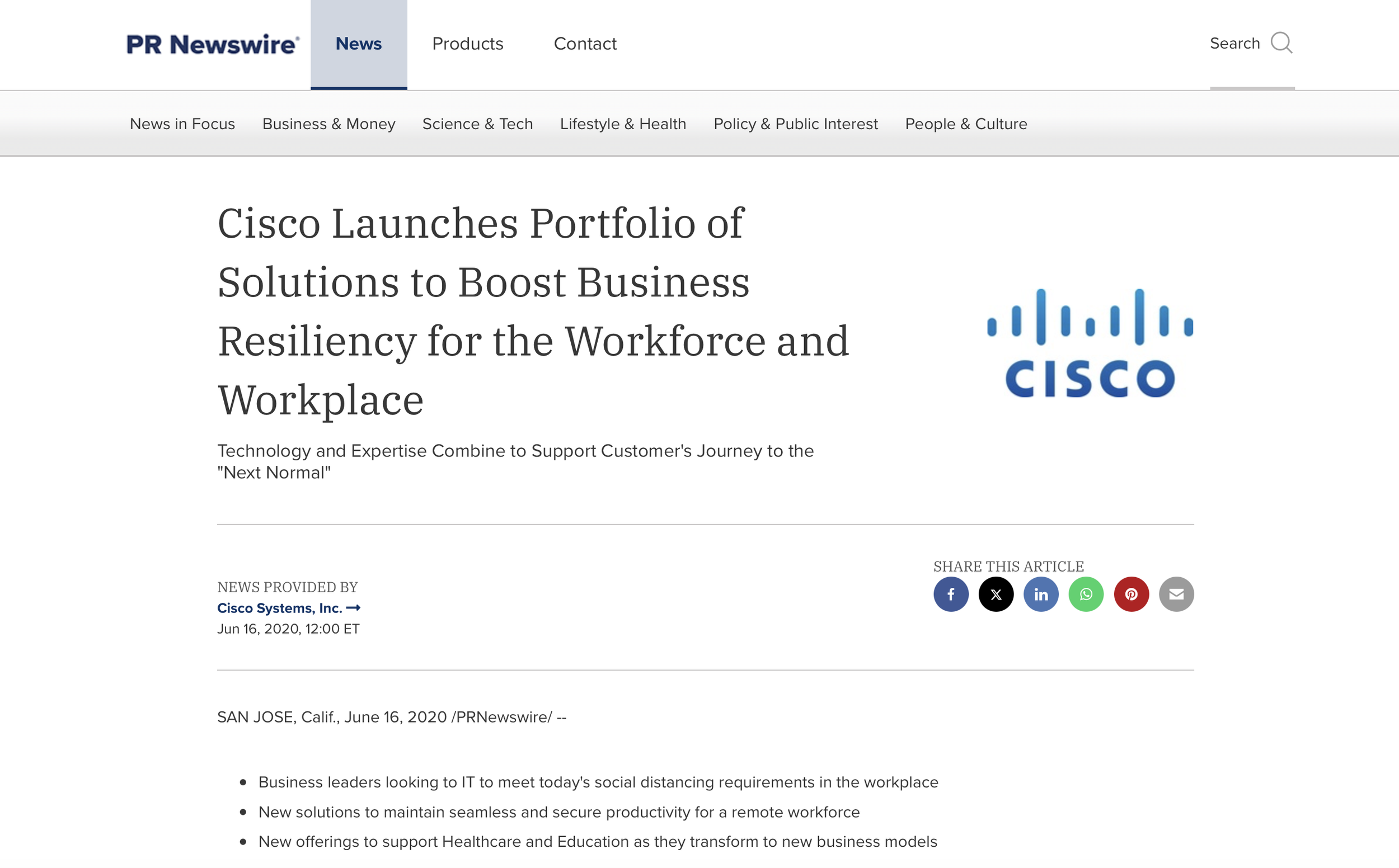Share the article on X (Twitter)

click(x=996, y=594)
